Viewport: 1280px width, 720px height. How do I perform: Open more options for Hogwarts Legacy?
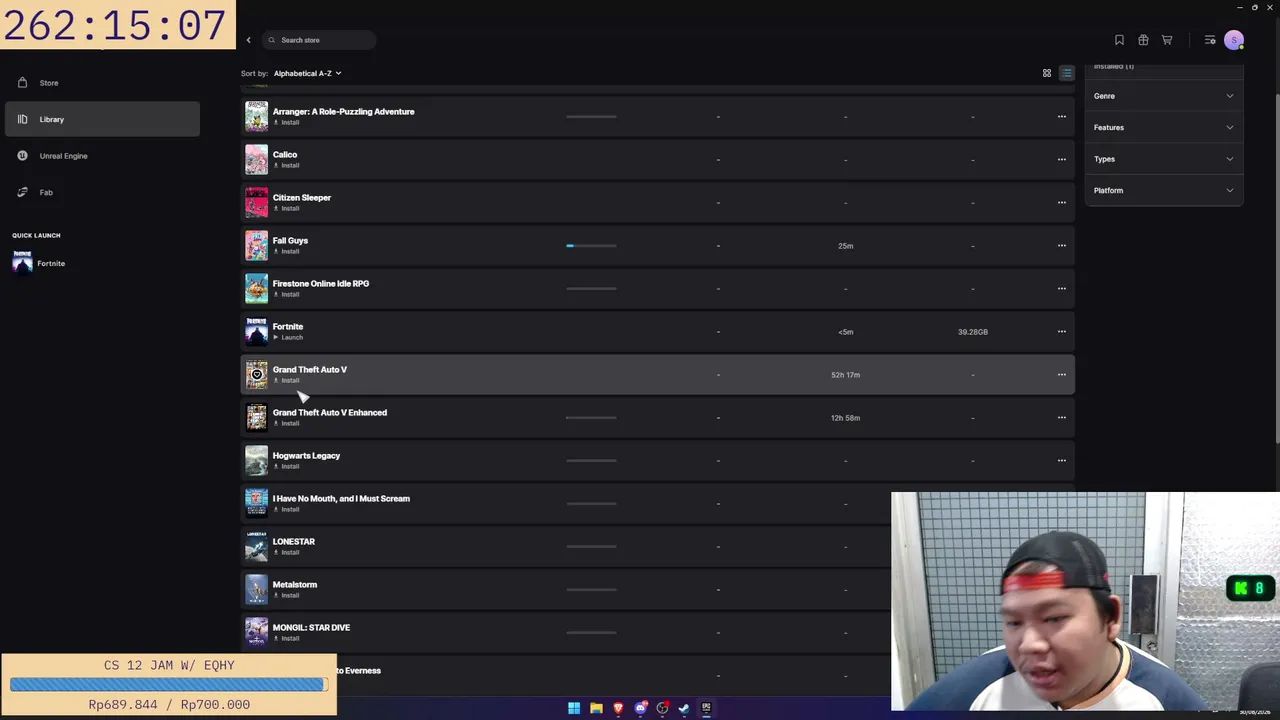click(x=1062, y=460)
